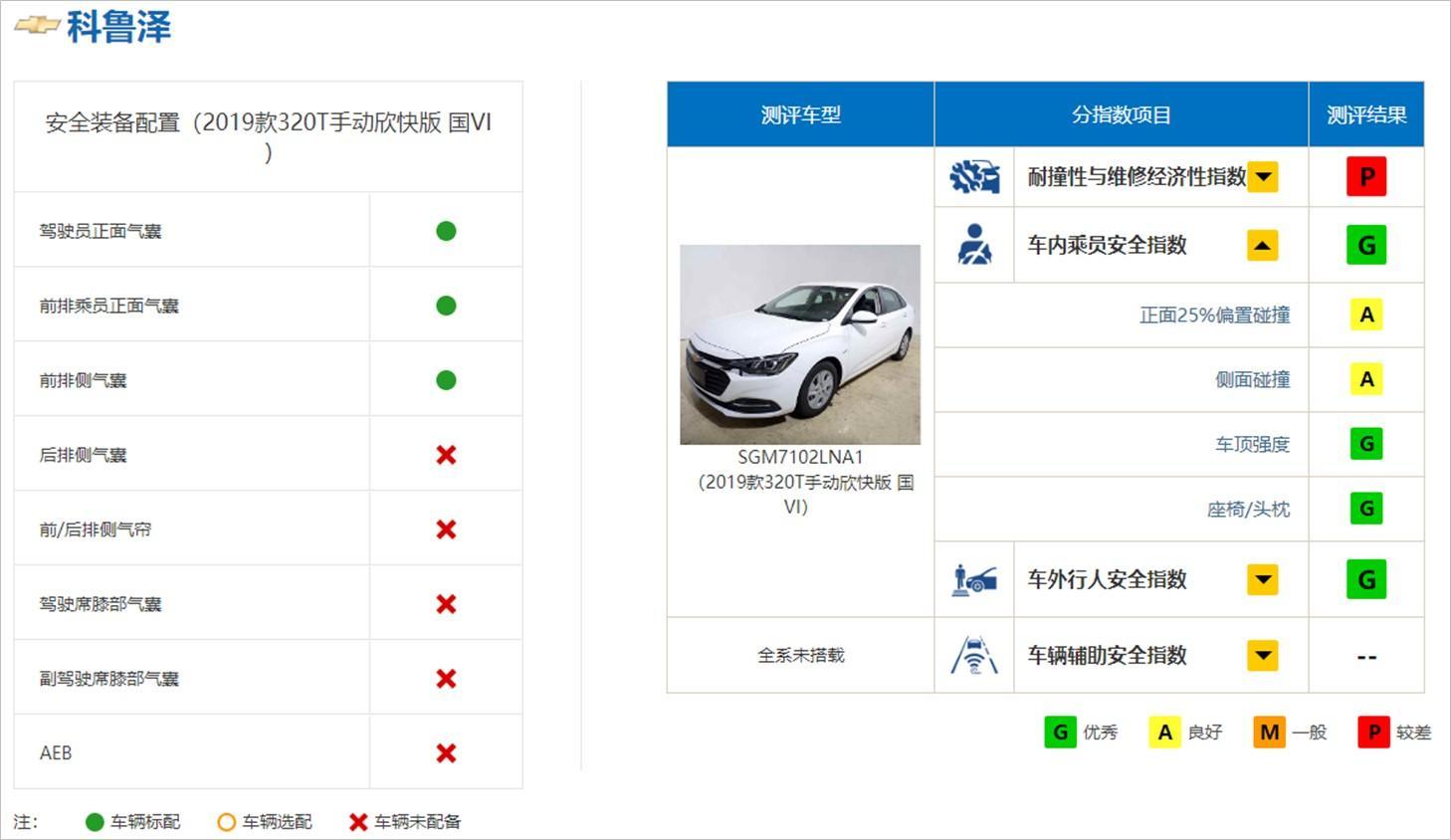The image size is (1451, 840).
Task: Click the green dot for 前排乘员正面气囊
Action: click(x=446, y=306)
